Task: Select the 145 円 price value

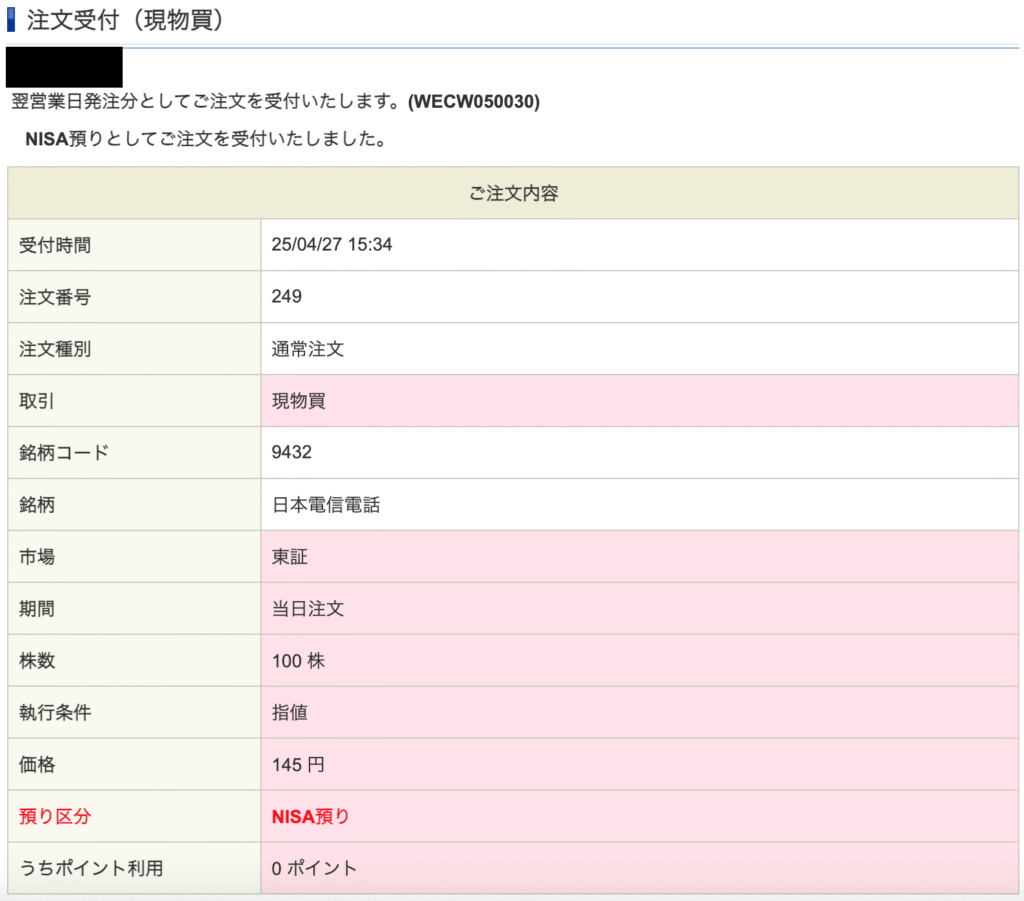Action: (x=298, y=765)
